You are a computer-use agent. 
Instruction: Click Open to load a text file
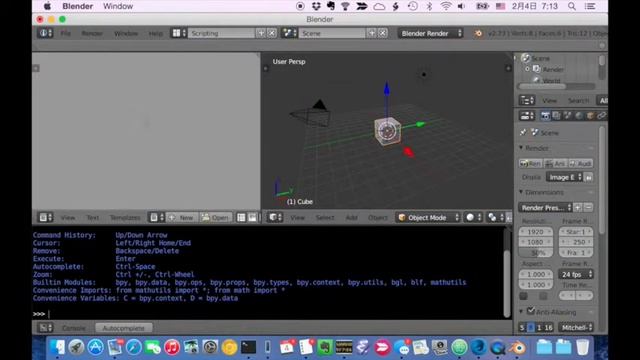216,218
